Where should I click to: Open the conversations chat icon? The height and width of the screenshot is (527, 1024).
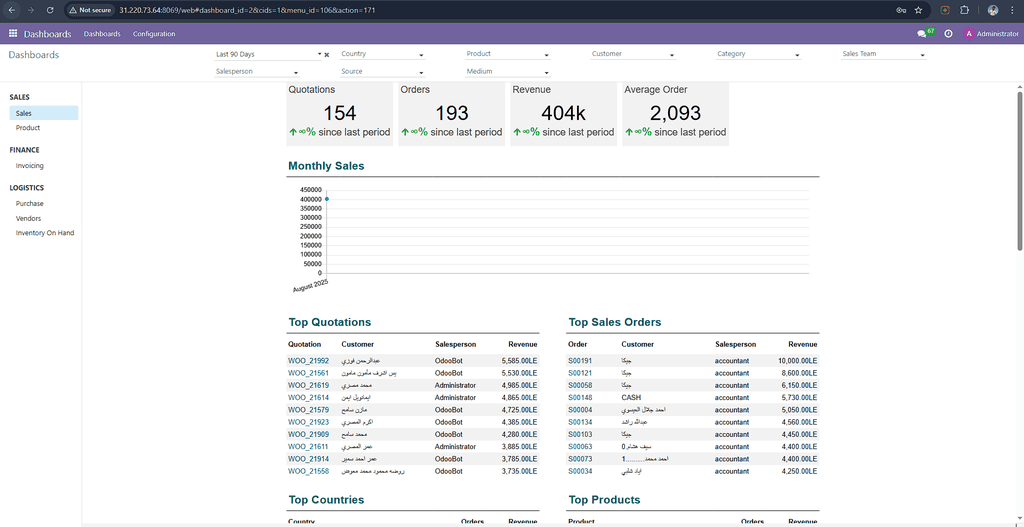[921, 34]
